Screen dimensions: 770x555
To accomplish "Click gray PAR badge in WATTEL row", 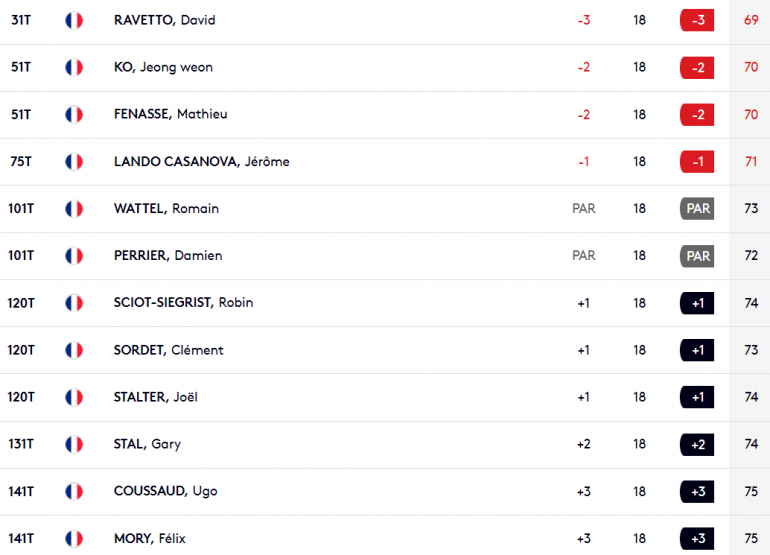I will (x=697, y=209).
